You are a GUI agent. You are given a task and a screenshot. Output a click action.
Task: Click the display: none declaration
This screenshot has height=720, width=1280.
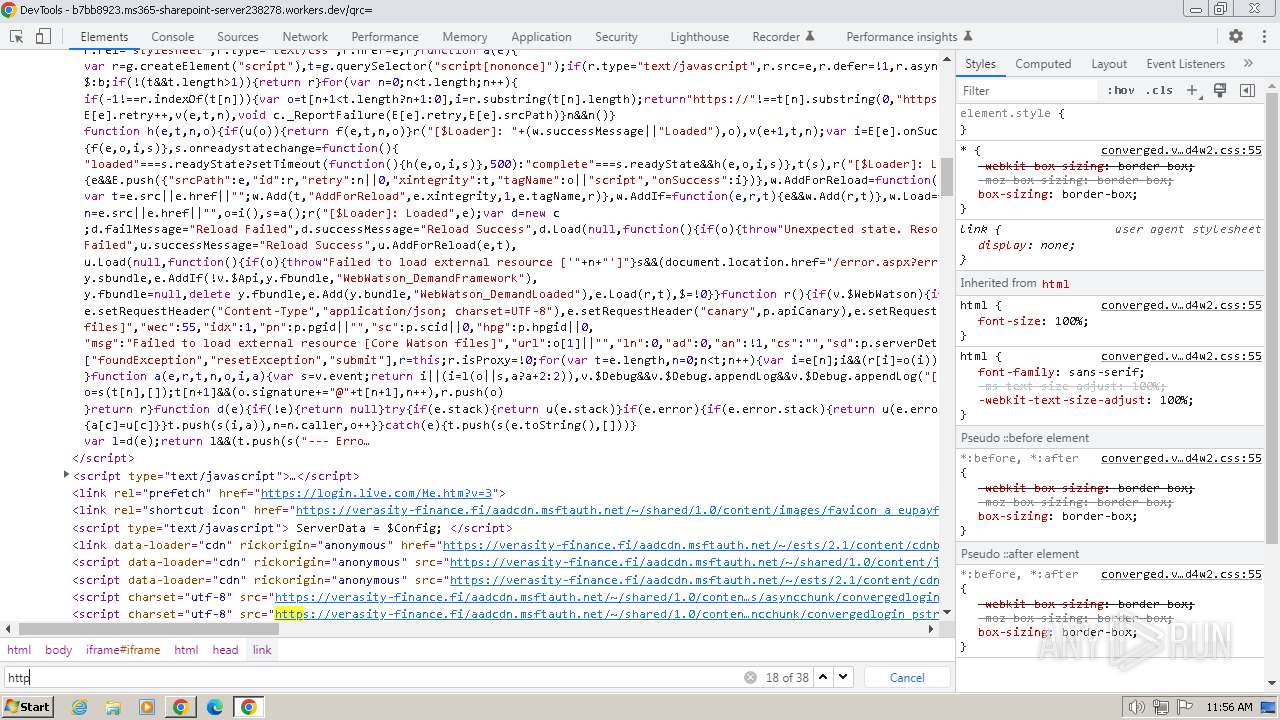(1025, 245)
